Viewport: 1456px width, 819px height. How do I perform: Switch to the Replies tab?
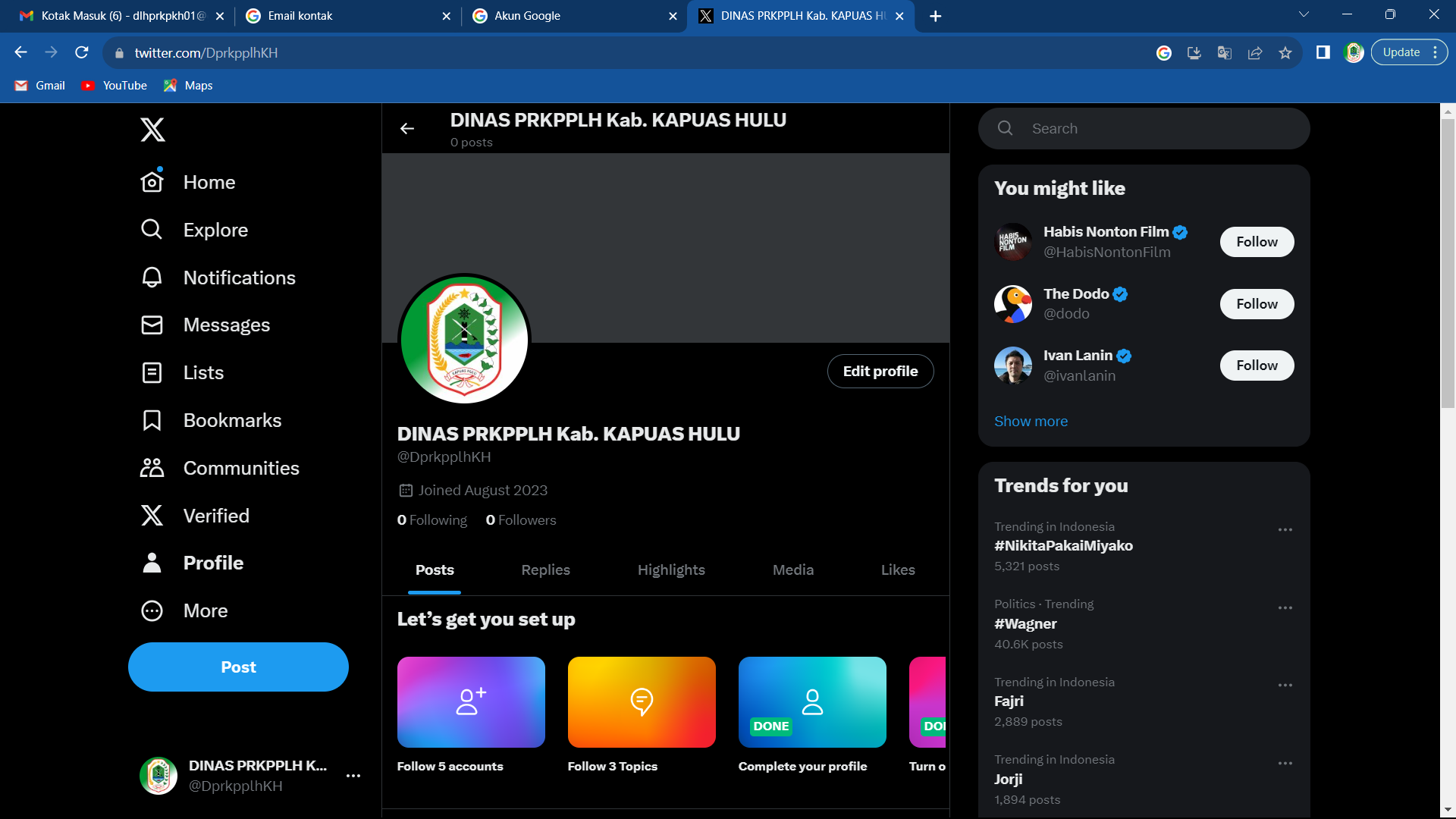click(x=546, y=570)
